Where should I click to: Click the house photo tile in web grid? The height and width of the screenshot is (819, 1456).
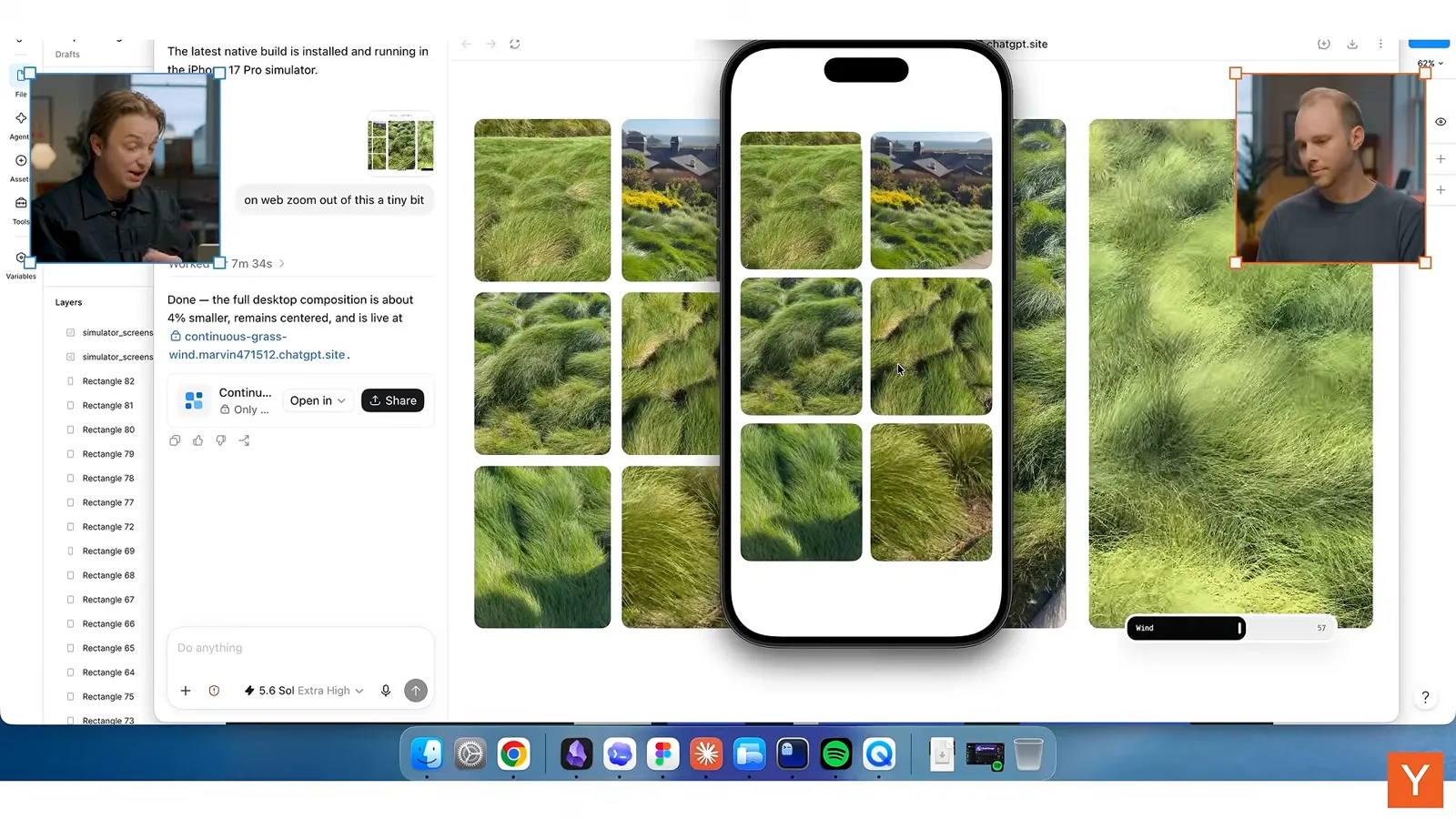[x=672, y=200]
